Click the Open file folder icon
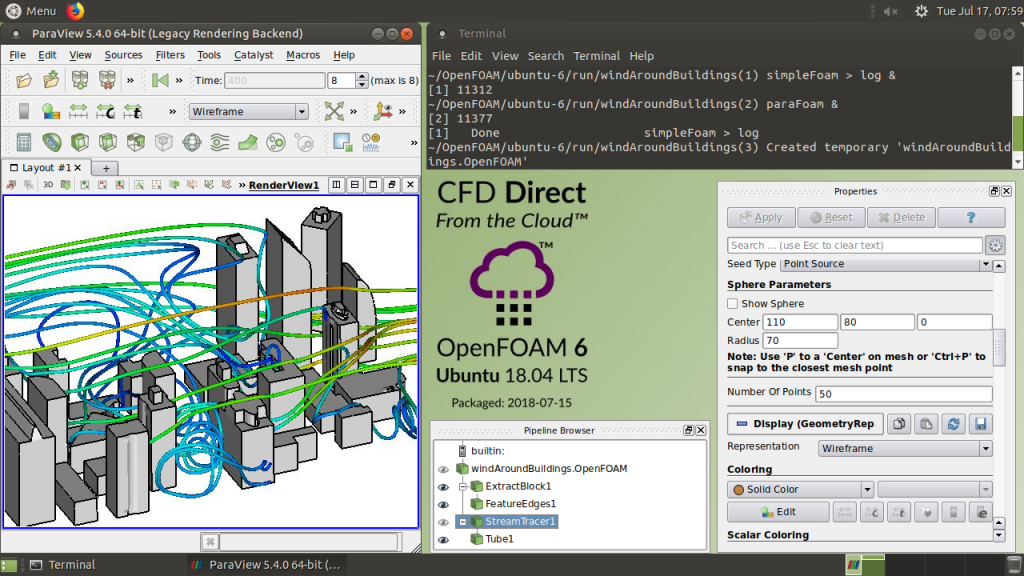1024x576 pixels. point(24,80)
